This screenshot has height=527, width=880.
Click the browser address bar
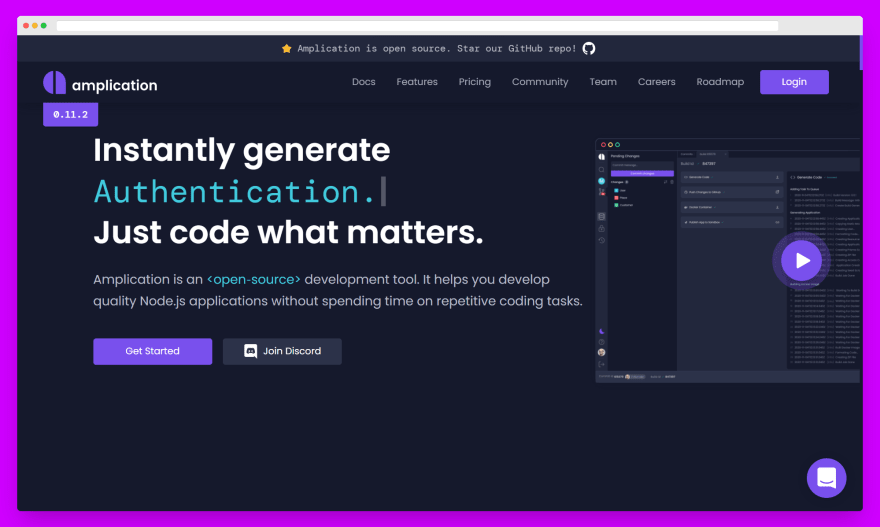(x=418, y=26)
